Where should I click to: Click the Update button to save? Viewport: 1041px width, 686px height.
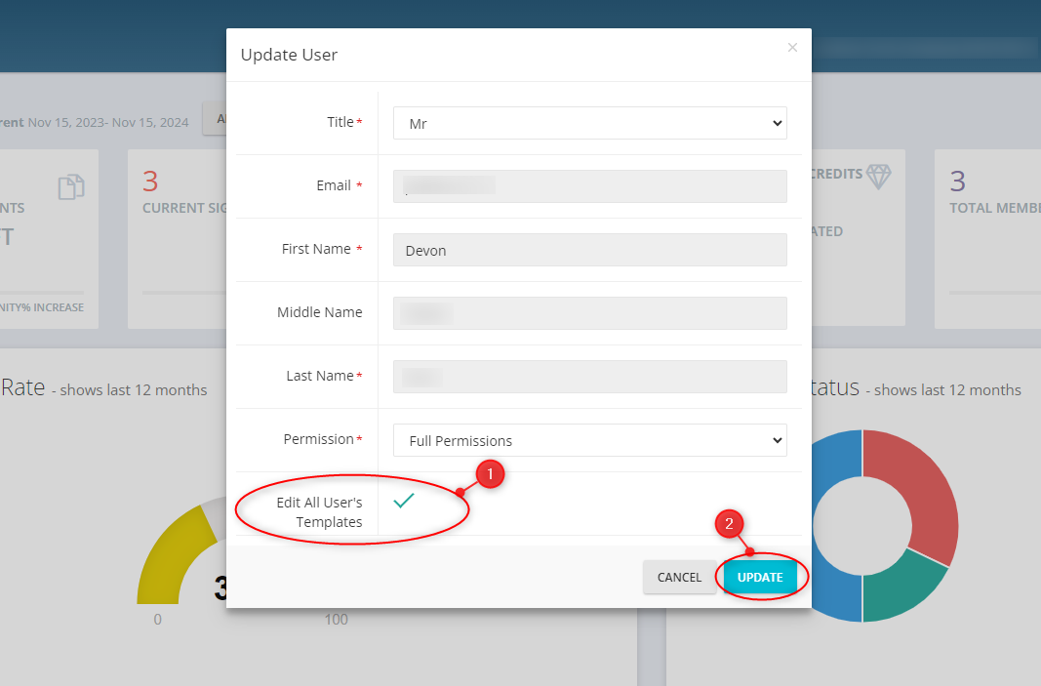pyautogui.click(x=760, y=577)
